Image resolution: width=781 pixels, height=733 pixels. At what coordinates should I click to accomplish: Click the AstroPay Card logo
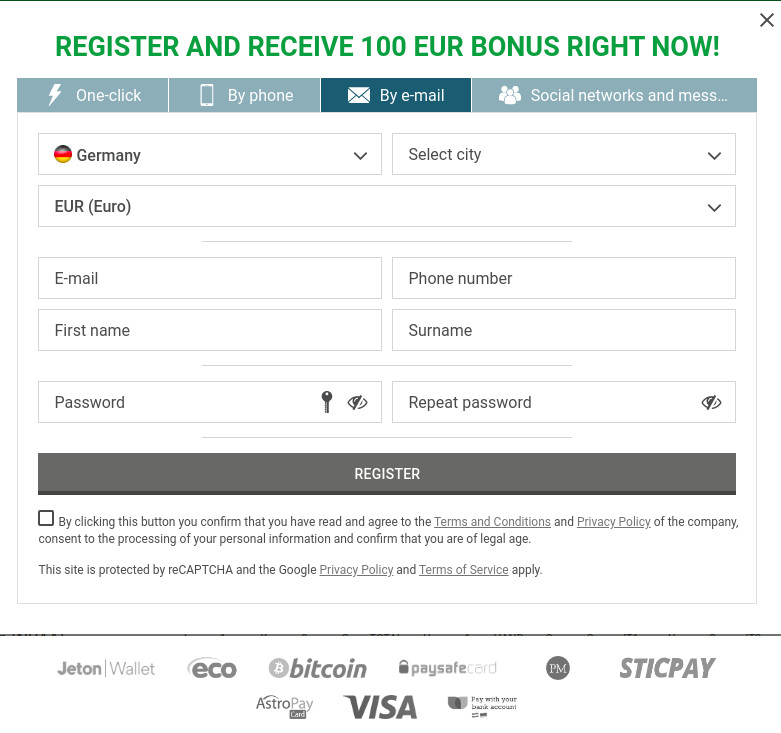pos(284,707)
